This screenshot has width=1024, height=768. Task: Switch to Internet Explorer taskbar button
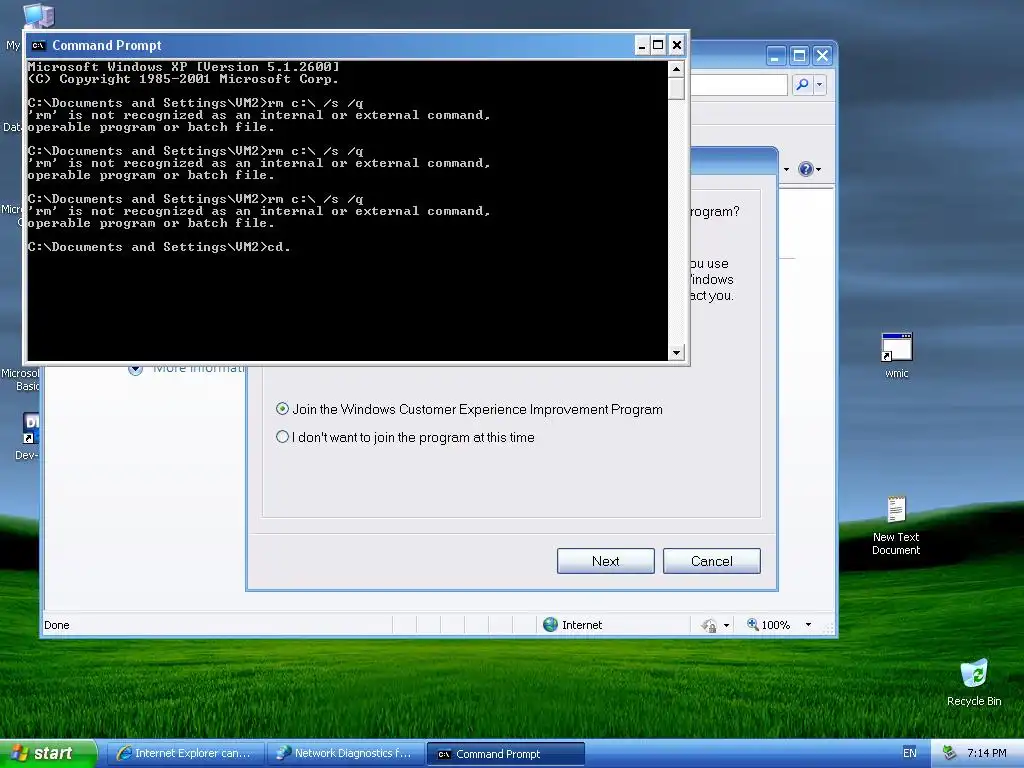point(185,753)
